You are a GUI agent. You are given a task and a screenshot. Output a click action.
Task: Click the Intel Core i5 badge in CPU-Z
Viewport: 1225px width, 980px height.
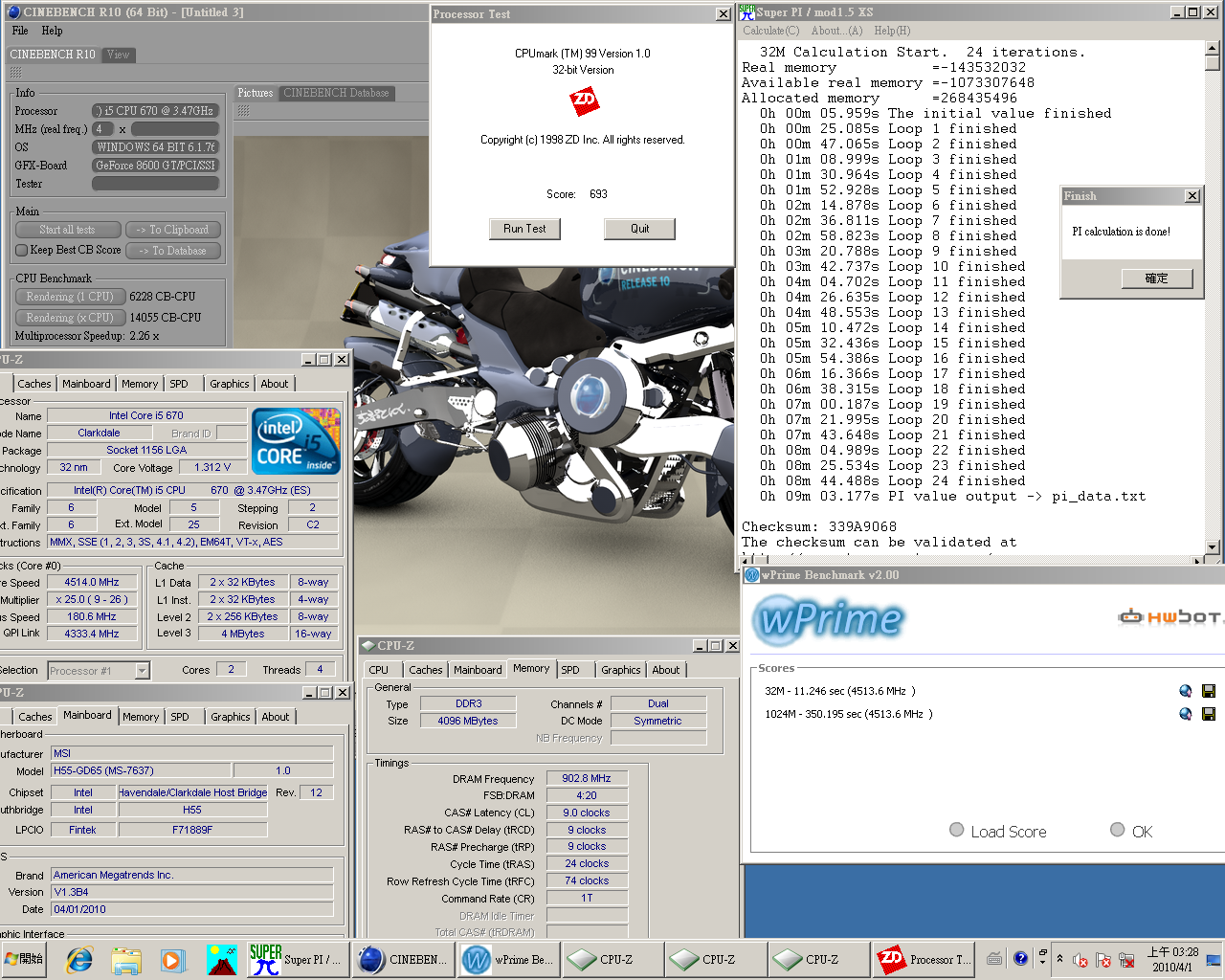point(296,441)
